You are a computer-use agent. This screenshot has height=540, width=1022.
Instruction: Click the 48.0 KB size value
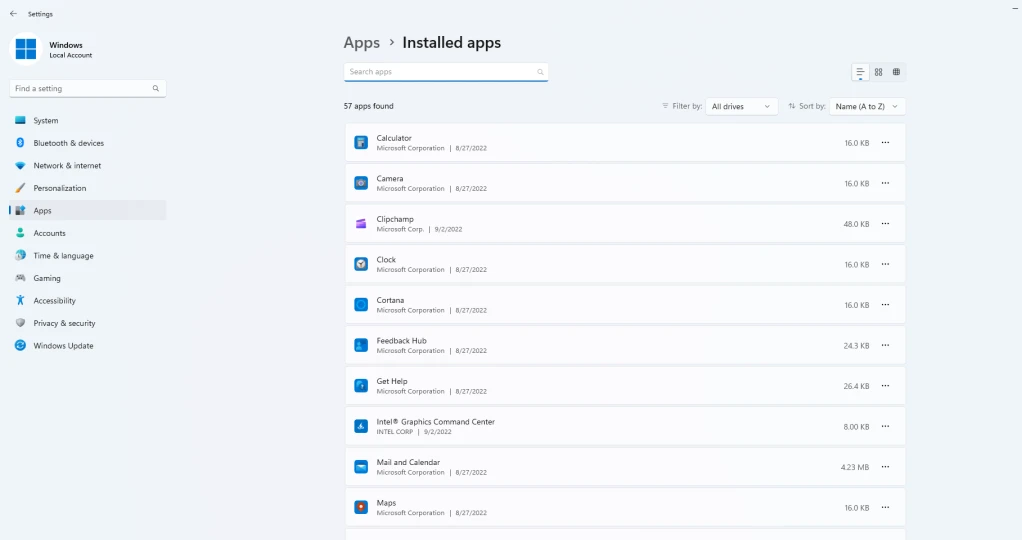(x=856, y=224)
